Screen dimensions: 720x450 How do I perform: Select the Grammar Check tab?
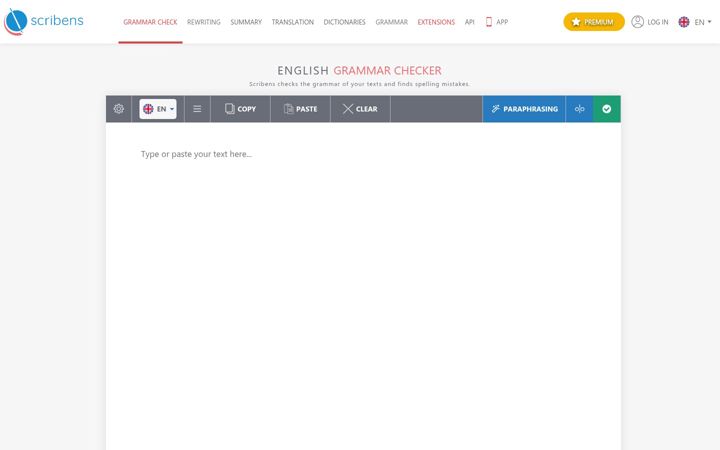(150, 22)
